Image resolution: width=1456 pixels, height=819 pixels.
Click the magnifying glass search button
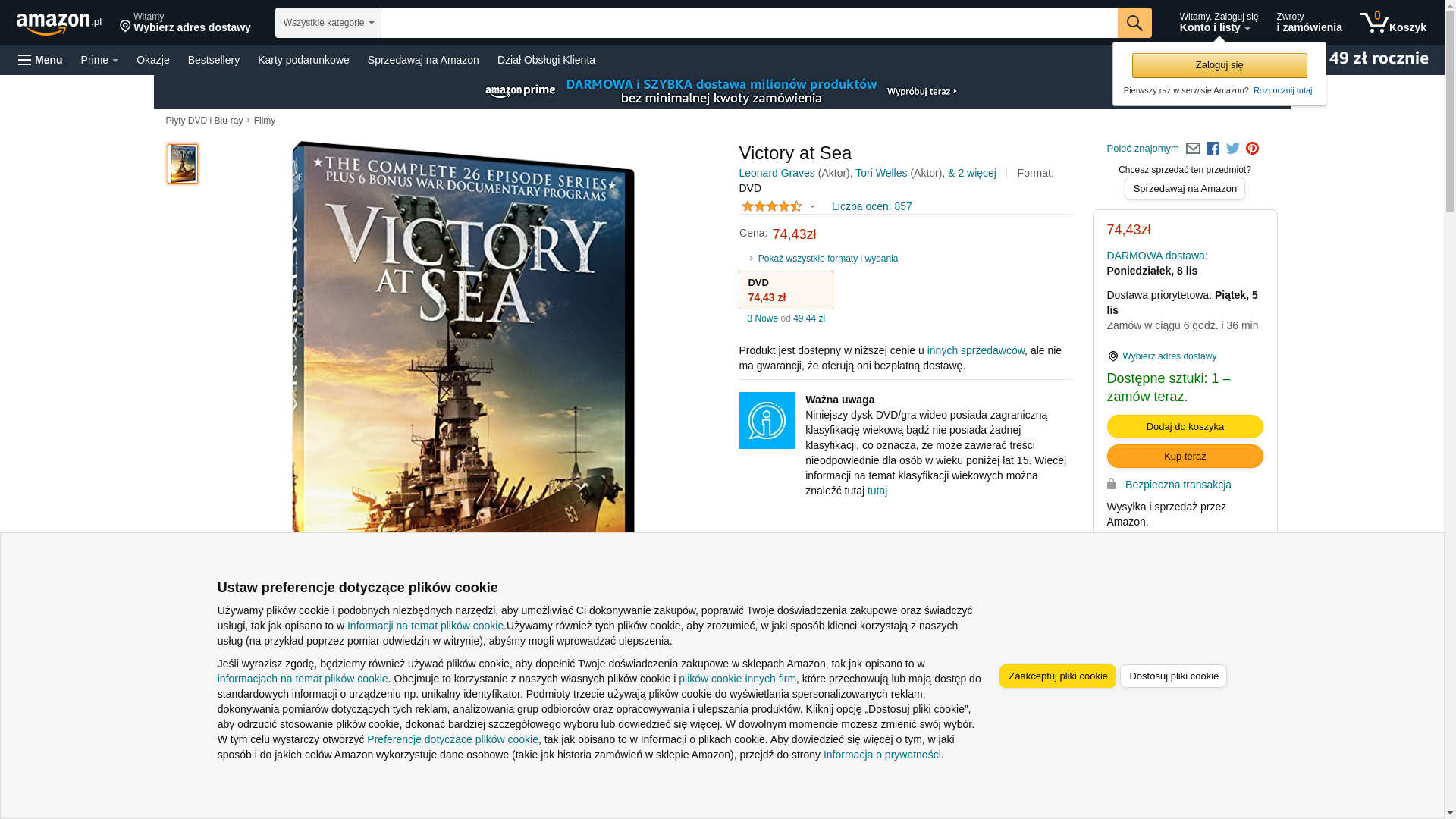[x=1134, y=23]
